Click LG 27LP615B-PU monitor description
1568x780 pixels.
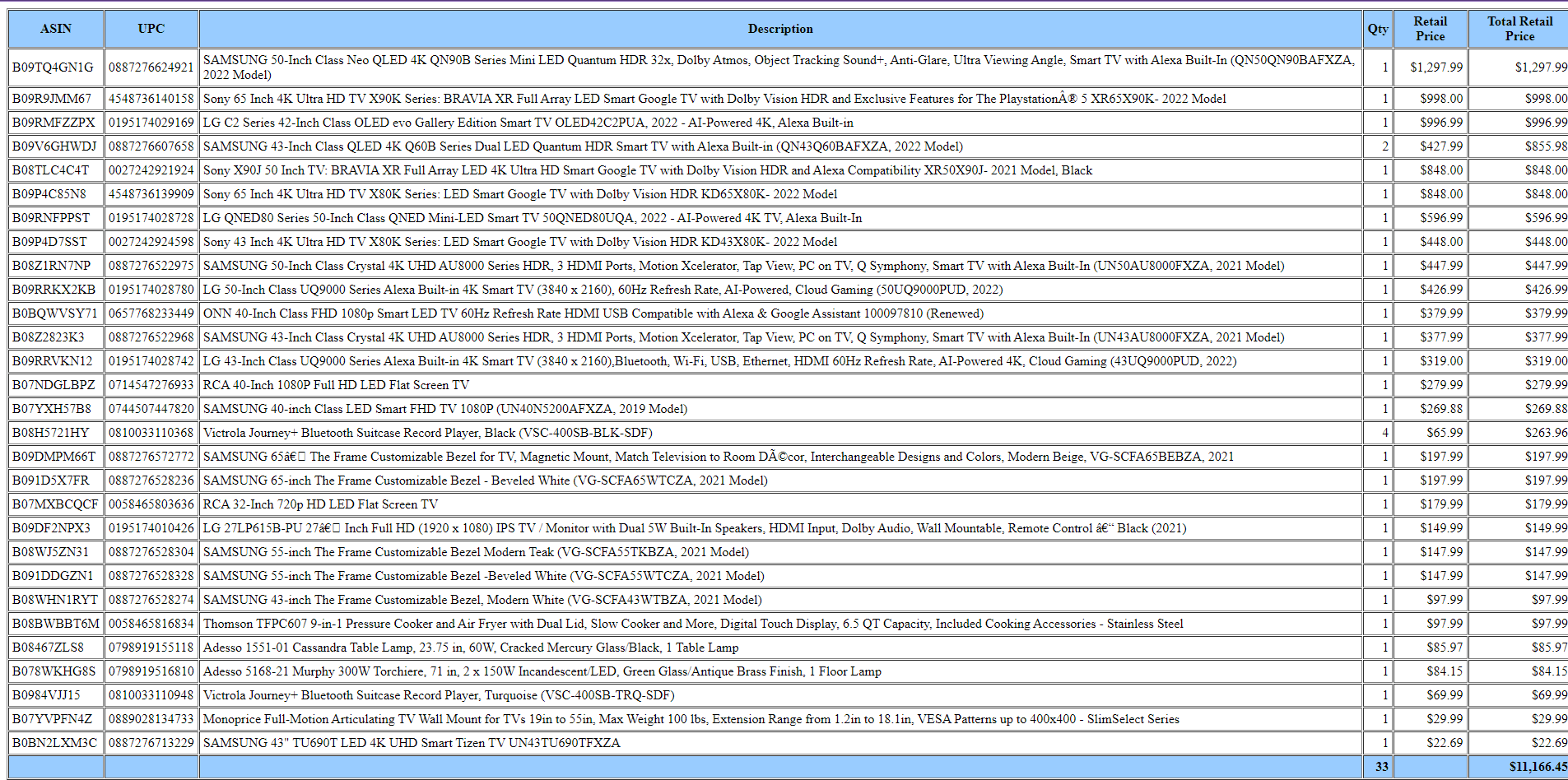(x=780, y=528)
